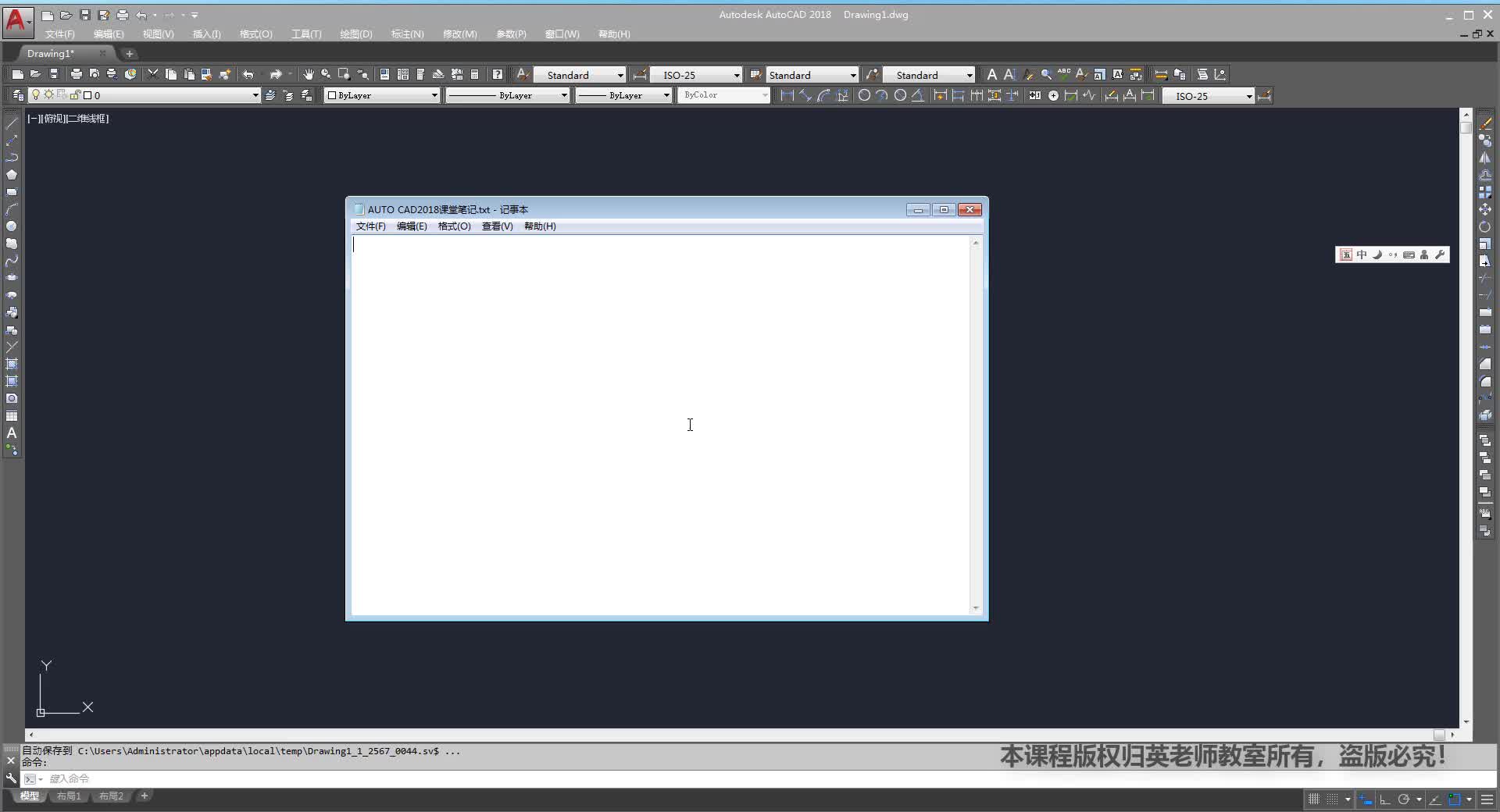Screen dimensions: 1500x812
Task: Select the Pan hand tool
Action: click(x=308, y=74)
